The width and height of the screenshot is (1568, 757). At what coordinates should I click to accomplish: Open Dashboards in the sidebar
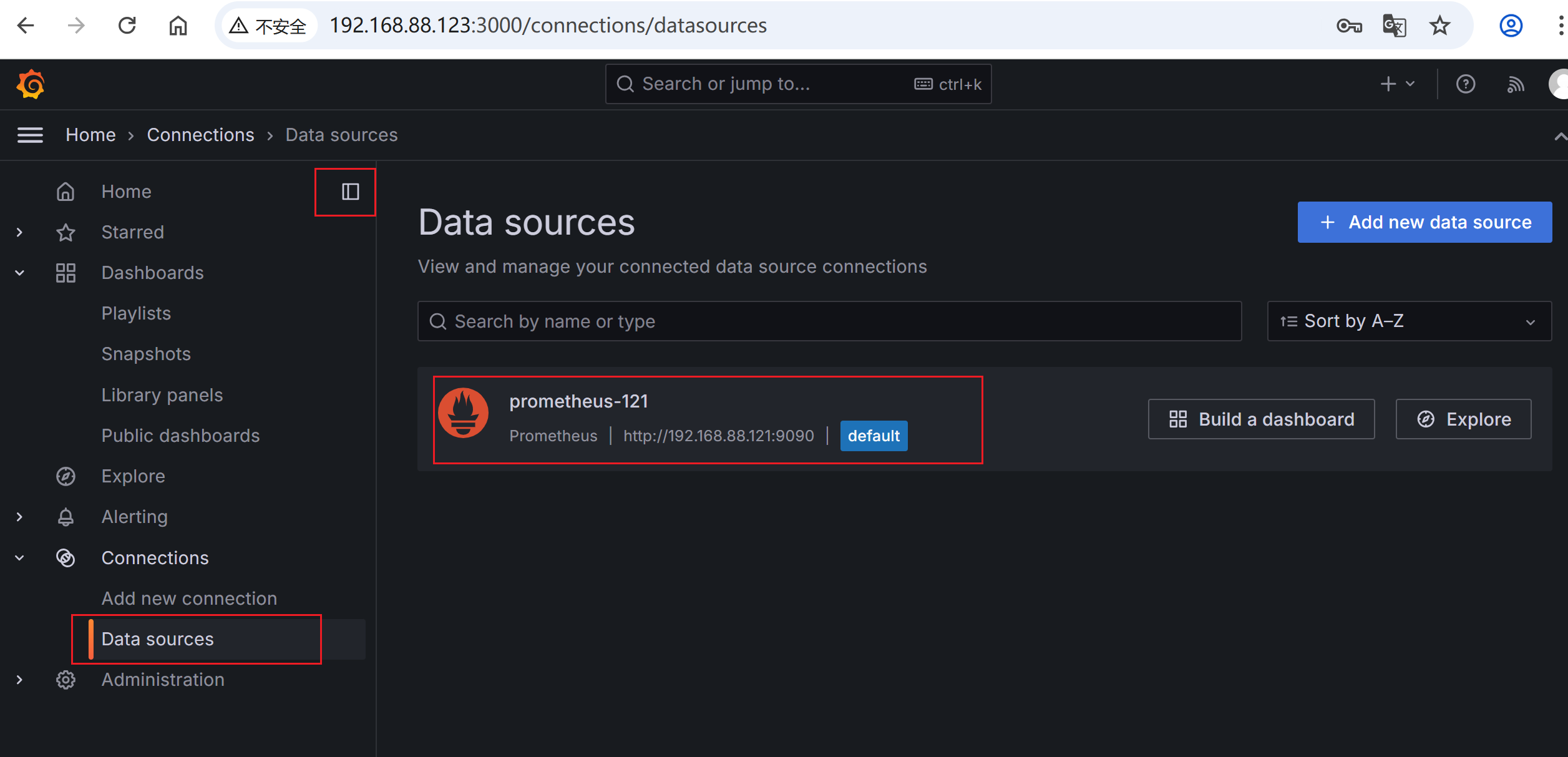tap(153, 273)
